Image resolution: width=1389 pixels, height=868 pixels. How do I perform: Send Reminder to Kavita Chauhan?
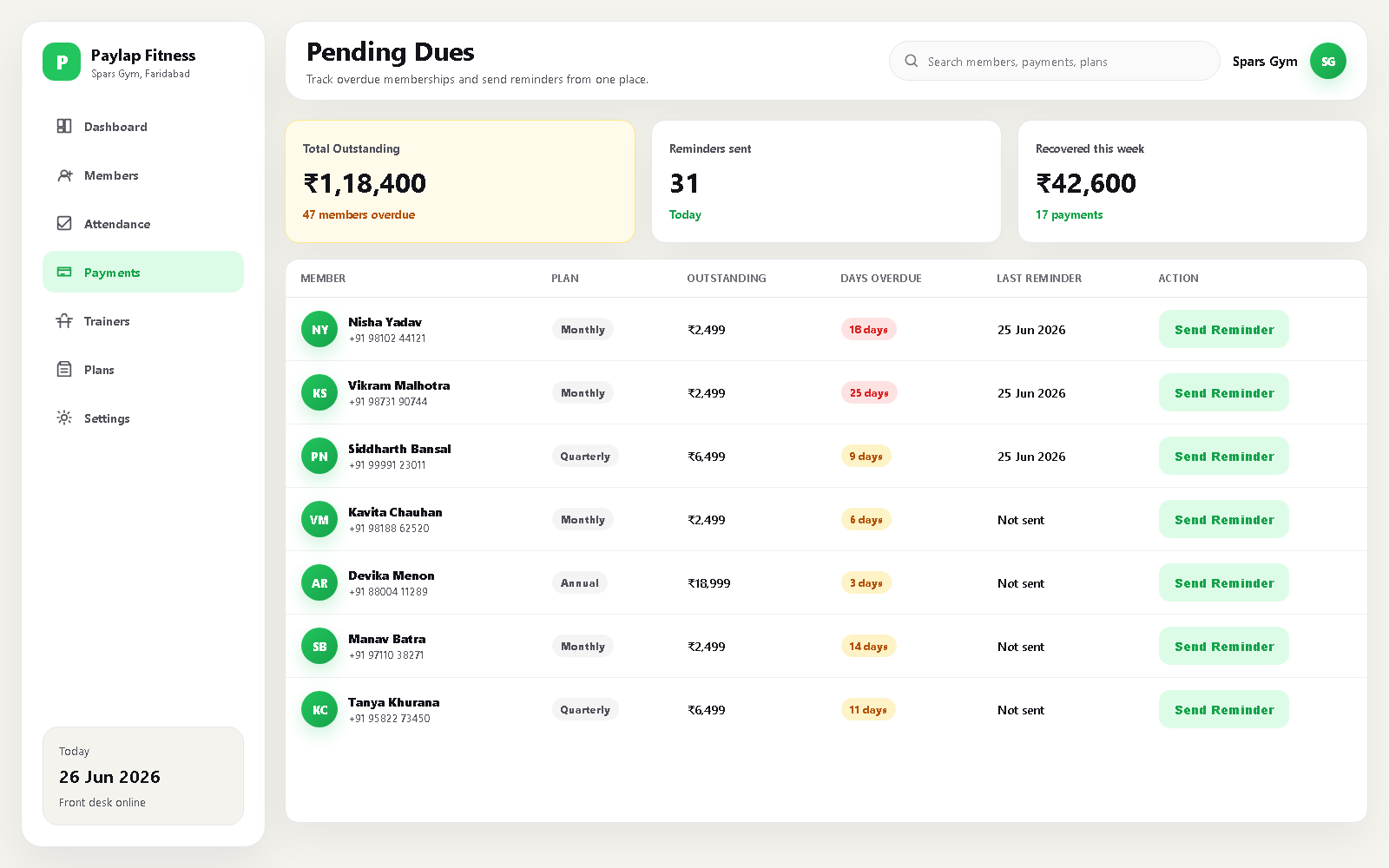[x=1224, y=519]
